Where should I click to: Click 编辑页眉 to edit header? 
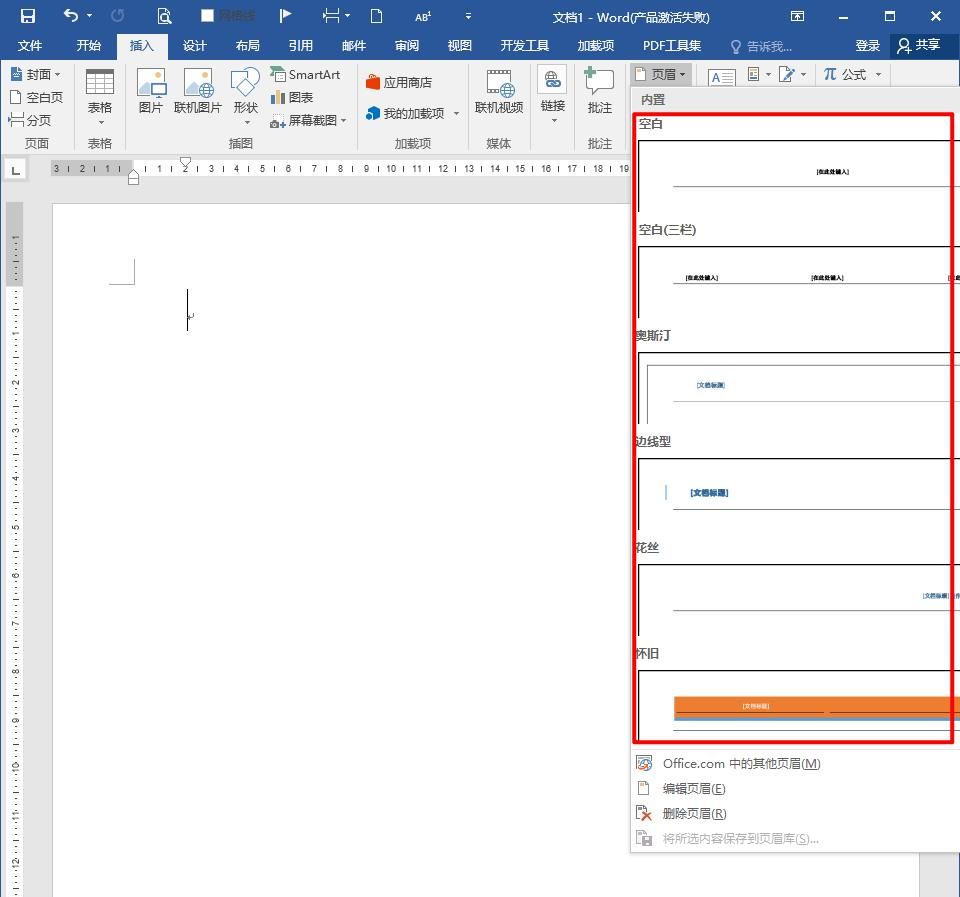click(x=694, y=789)
